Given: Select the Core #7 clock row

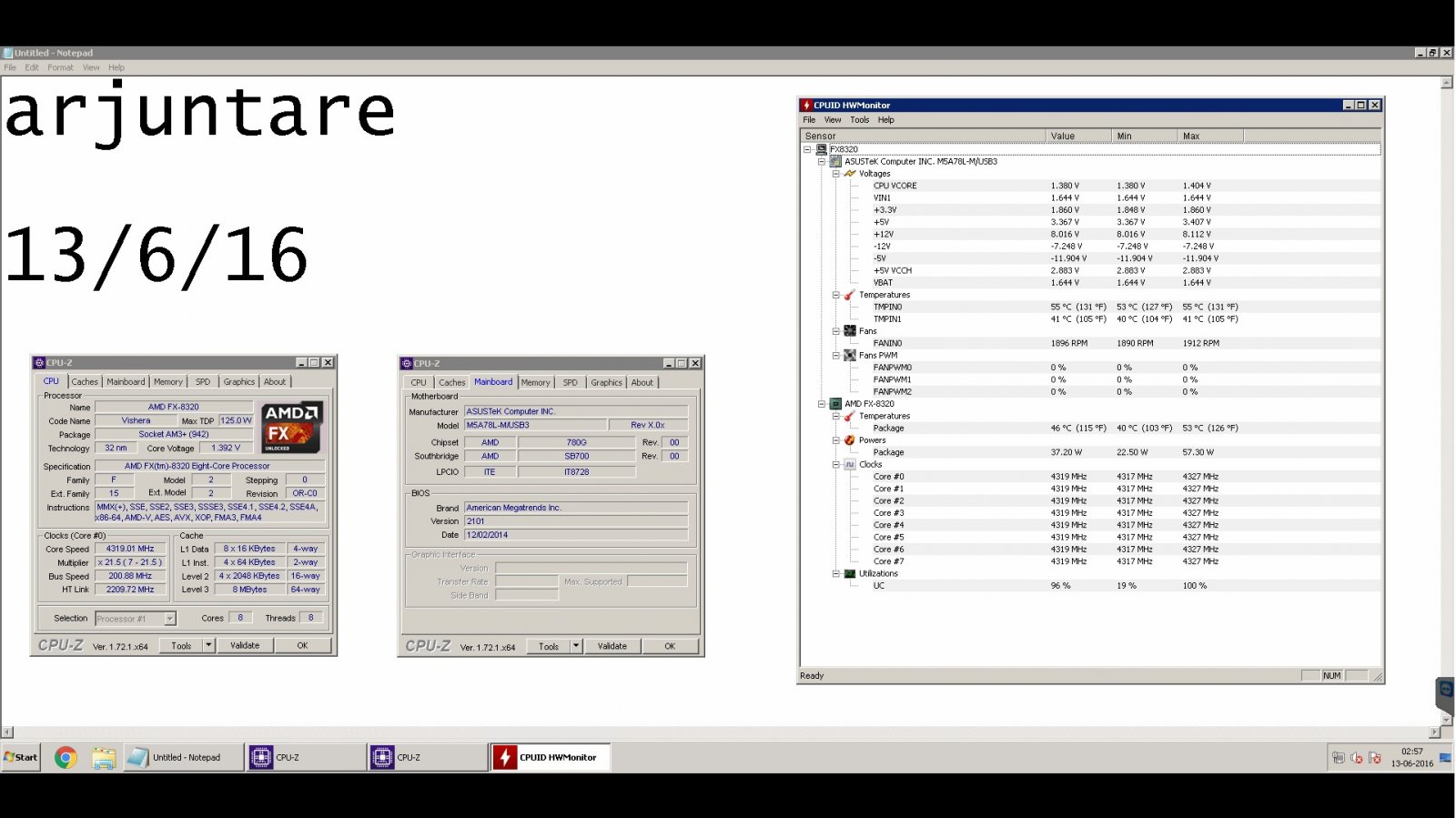Looking at the screenshot, I should click(1090, 561).
